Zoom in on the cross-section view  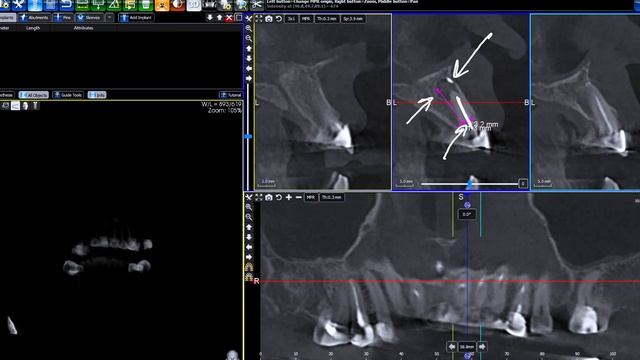(249, 29)
